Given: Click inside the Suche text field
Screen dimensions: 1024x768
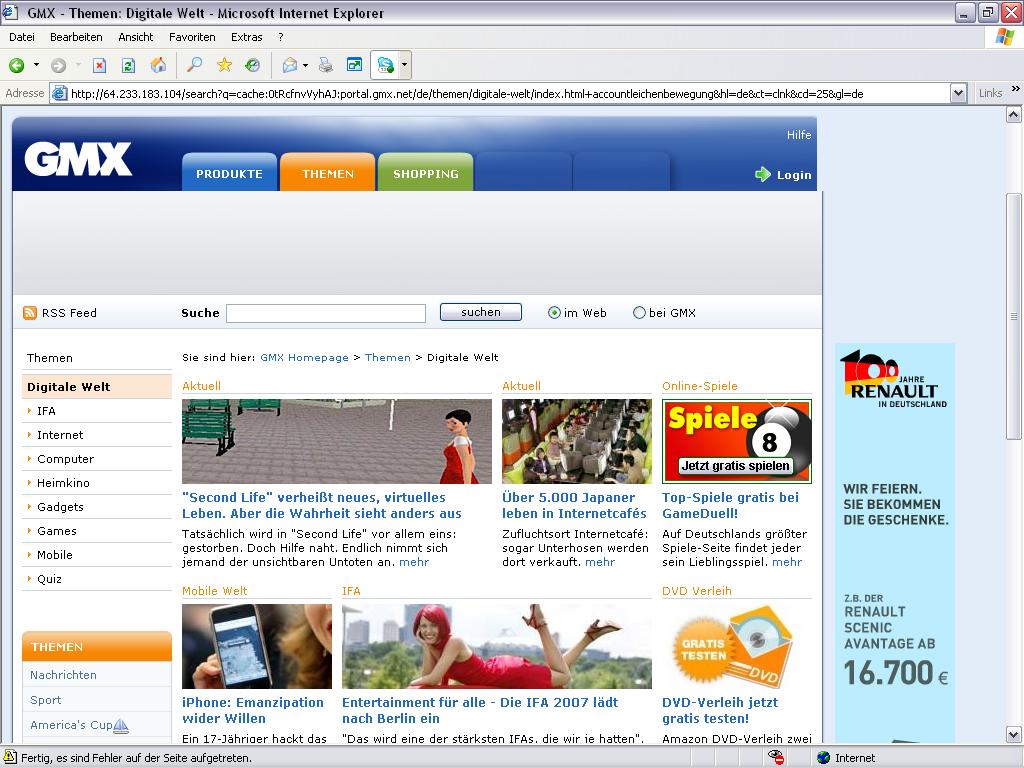Looking at the screenshot, I should pyautogui.click(x=326, y=313).
